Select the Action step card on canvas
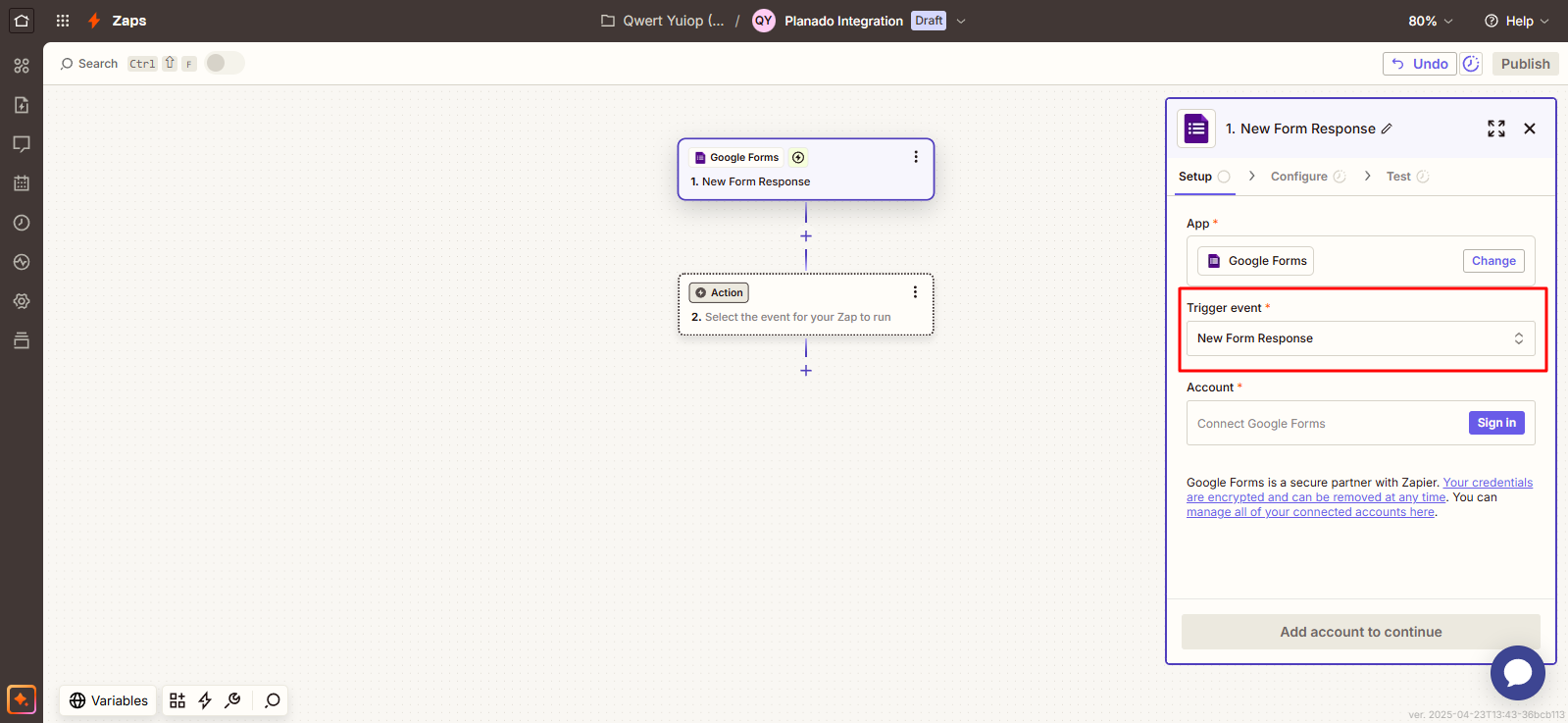This screenshot has height=723, width=1568. point(806,304)
